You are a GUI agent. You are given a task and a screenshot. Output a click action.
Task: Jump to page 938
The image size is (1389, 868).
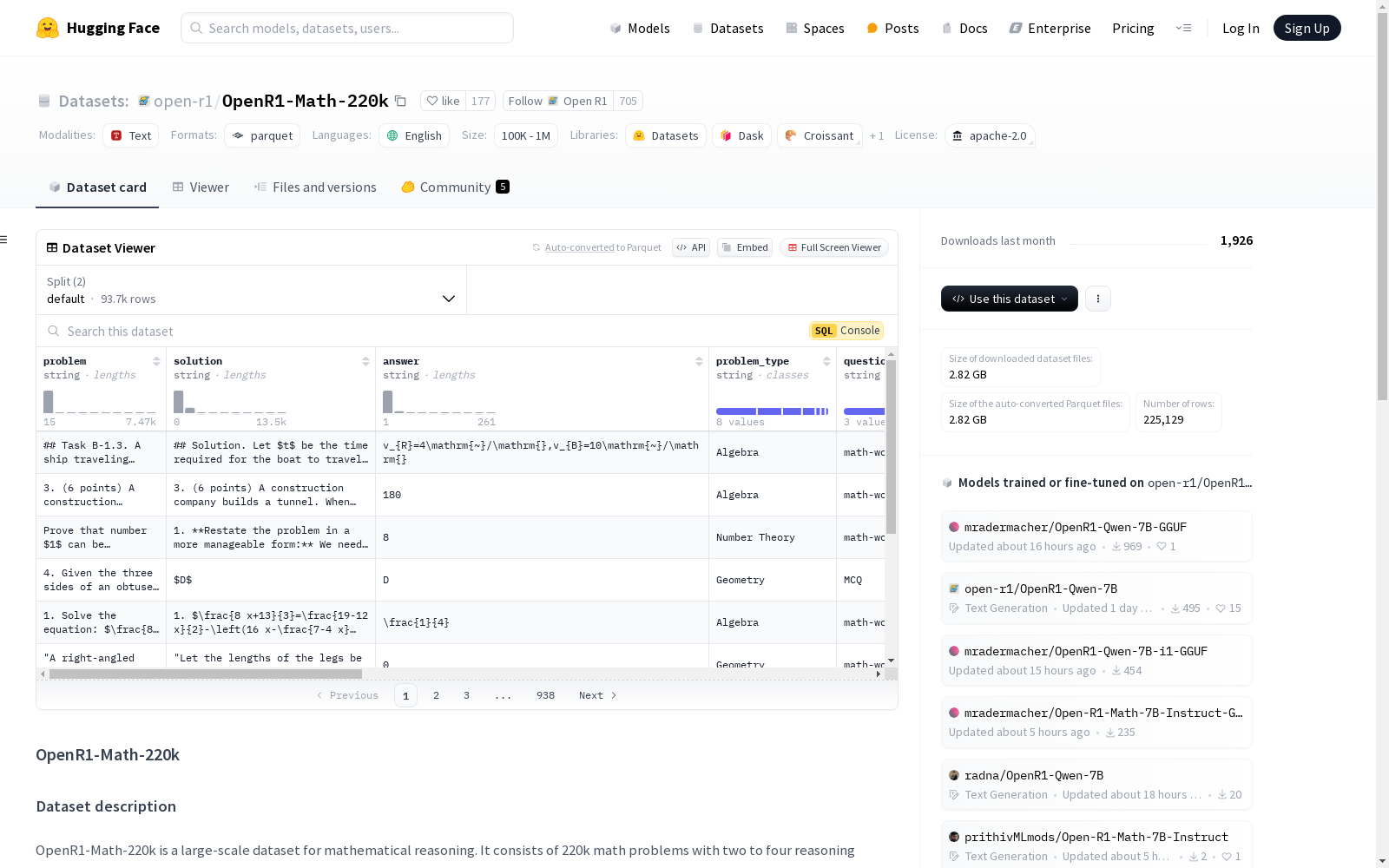tap(545, 695)
